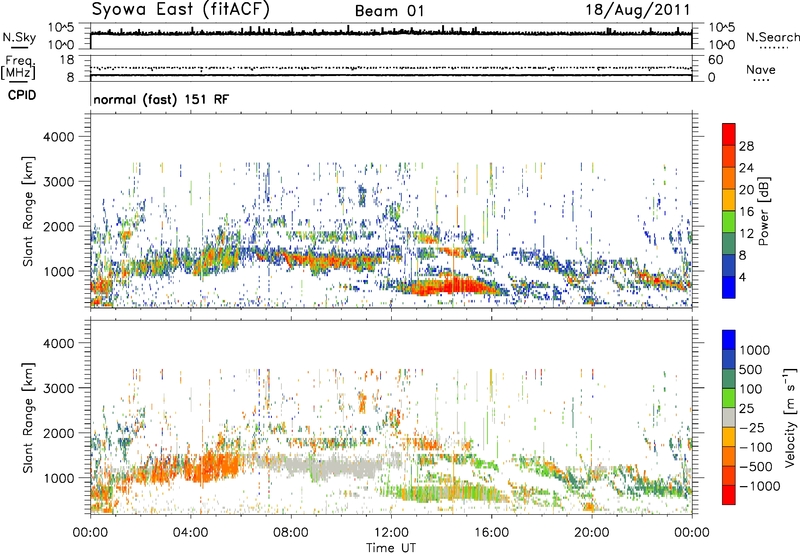Screen dimensions: 800x554
Task: Click the '60' Nave axis tick
Action: [x=715, y=60]
